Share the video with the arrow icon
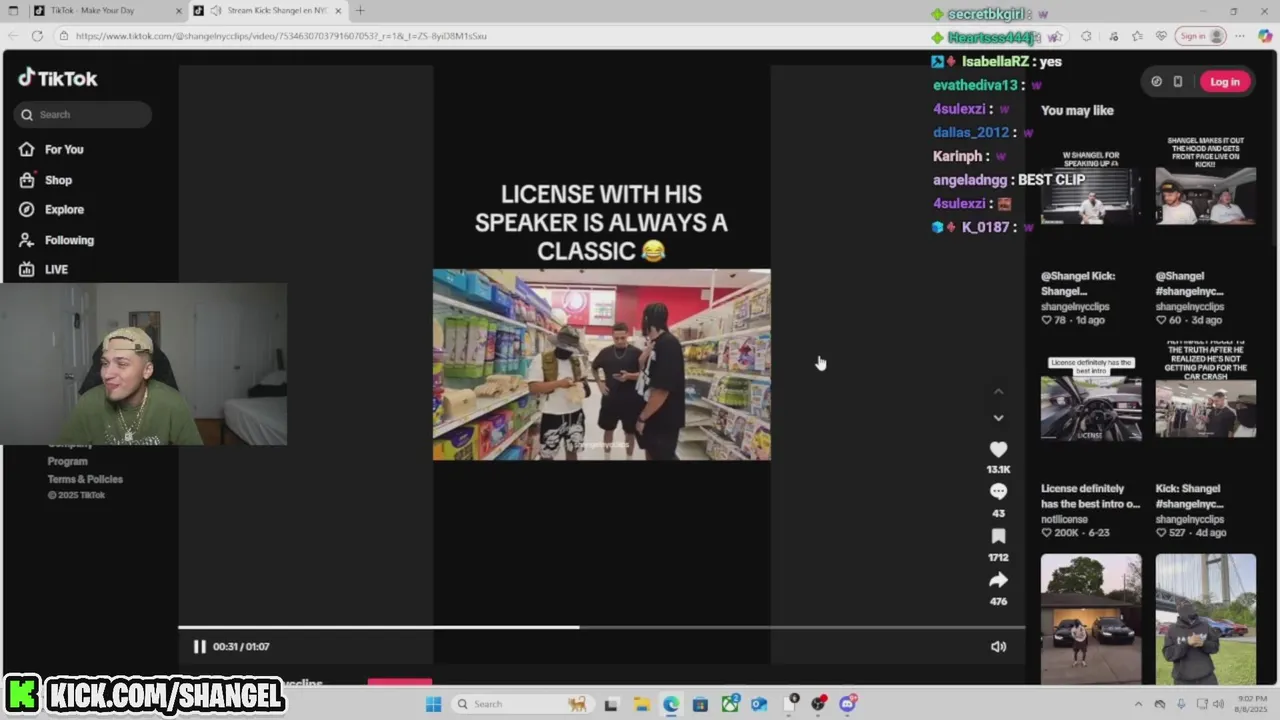 pos(998,580)
